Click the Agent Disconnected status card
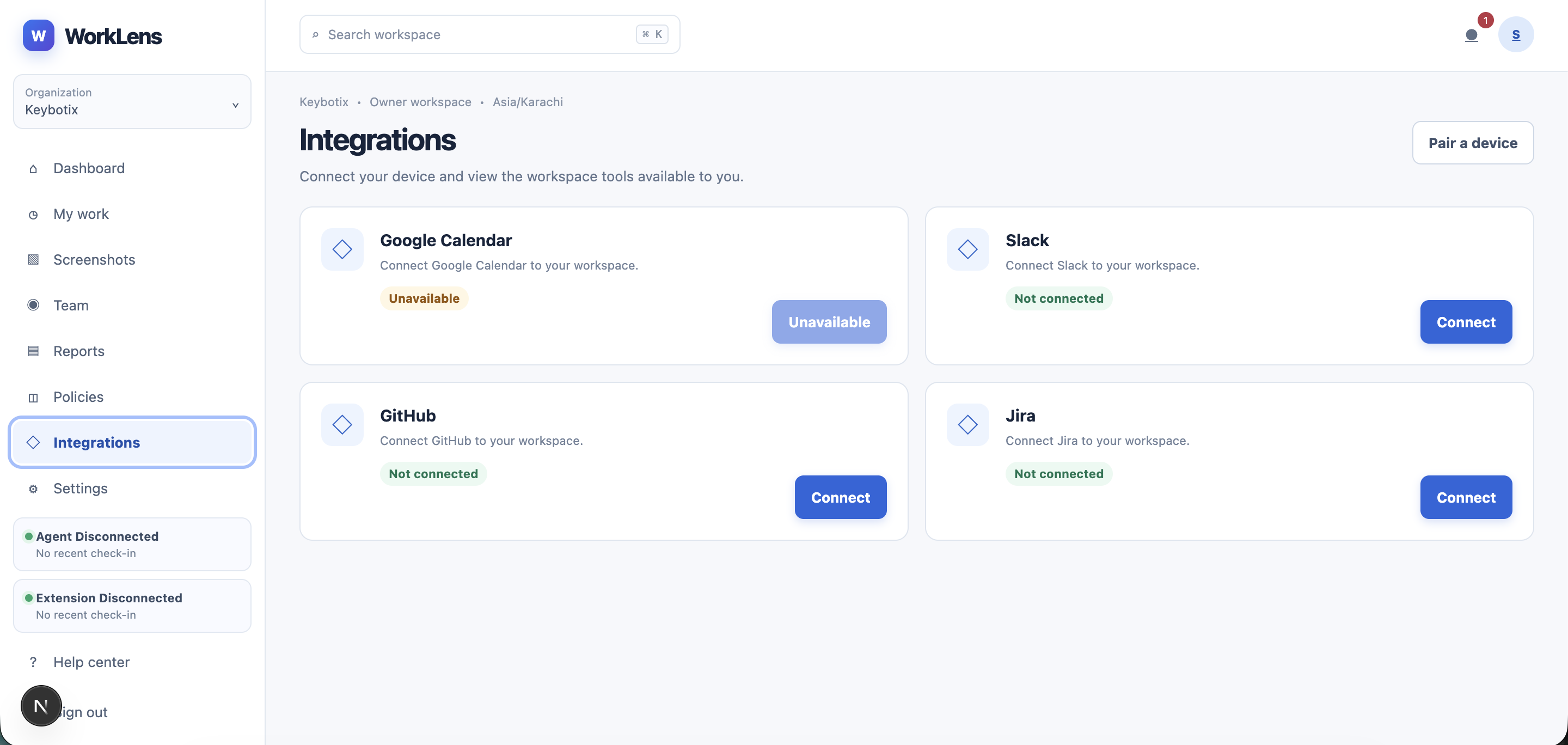 (132, 544)
